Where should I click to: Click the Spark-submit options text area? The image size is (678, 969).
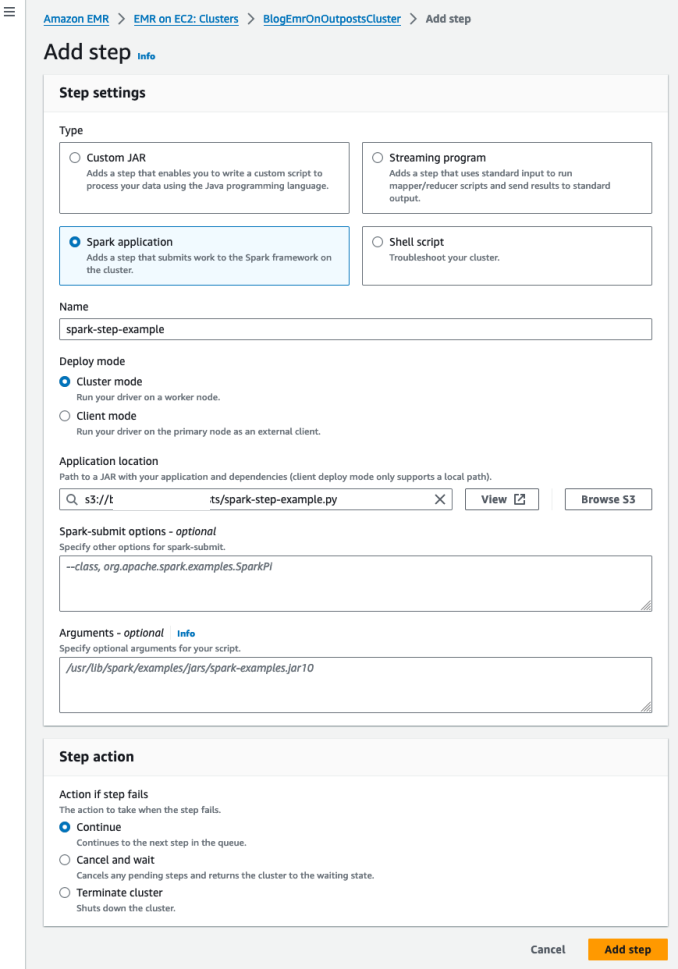355,583
